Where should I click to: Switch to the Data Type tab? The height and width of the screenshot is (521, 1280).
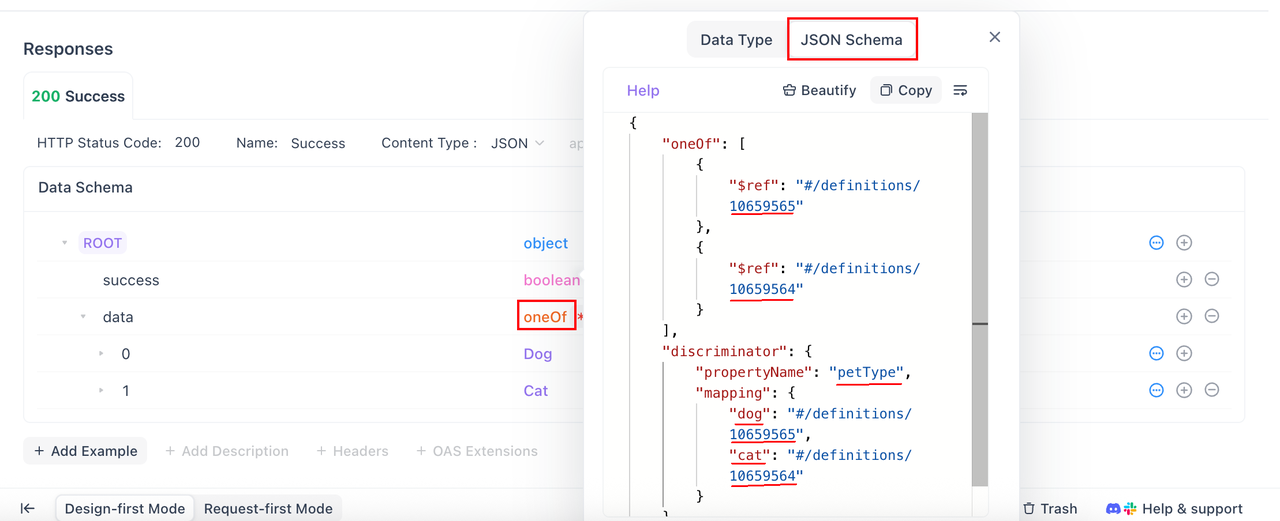[x=736, y=40]
